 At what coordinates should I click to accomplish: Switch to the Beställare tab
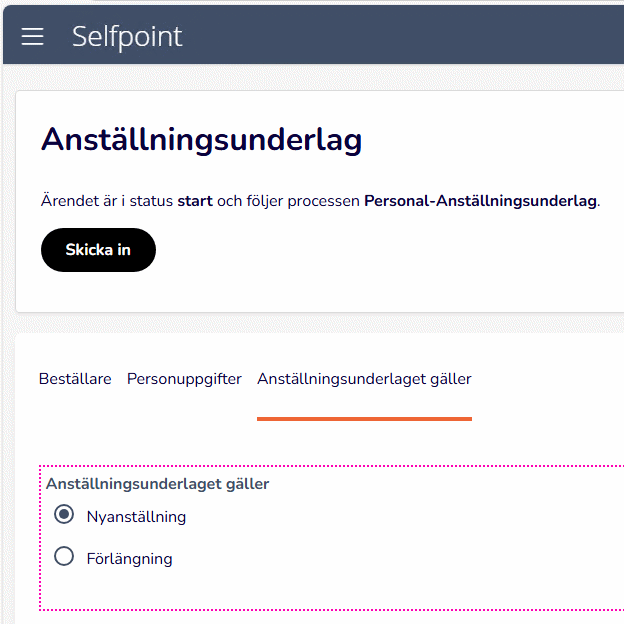point(75,379)
